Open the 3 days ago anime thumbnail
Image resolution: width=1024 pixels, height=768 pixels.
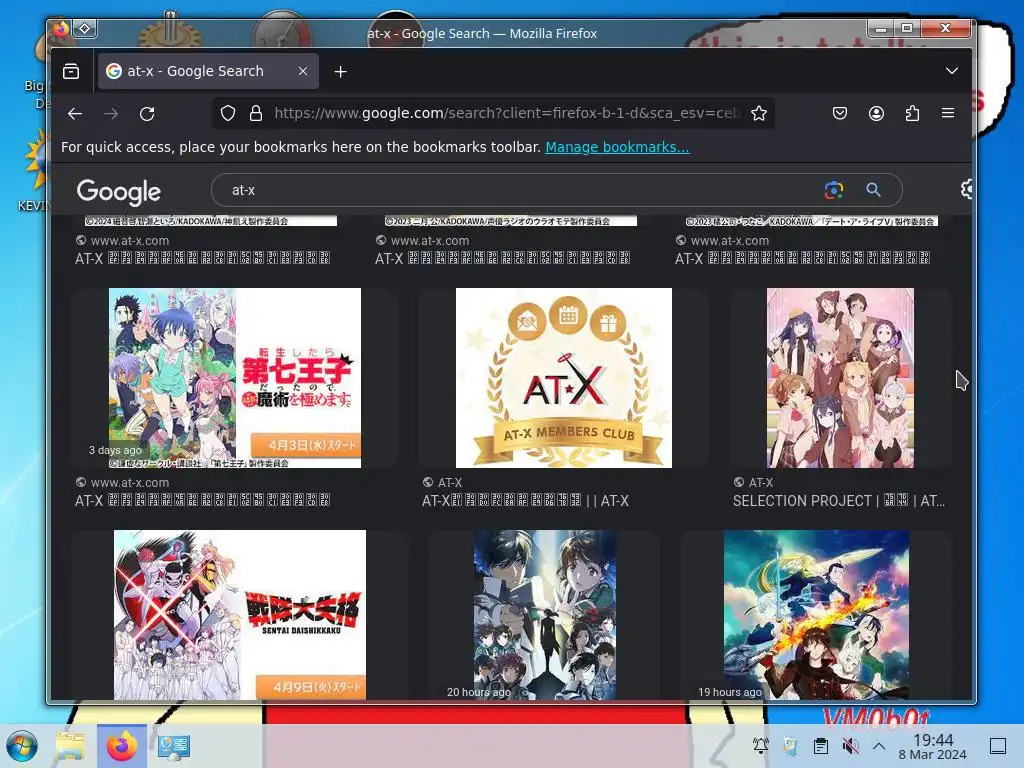[234, 378]
